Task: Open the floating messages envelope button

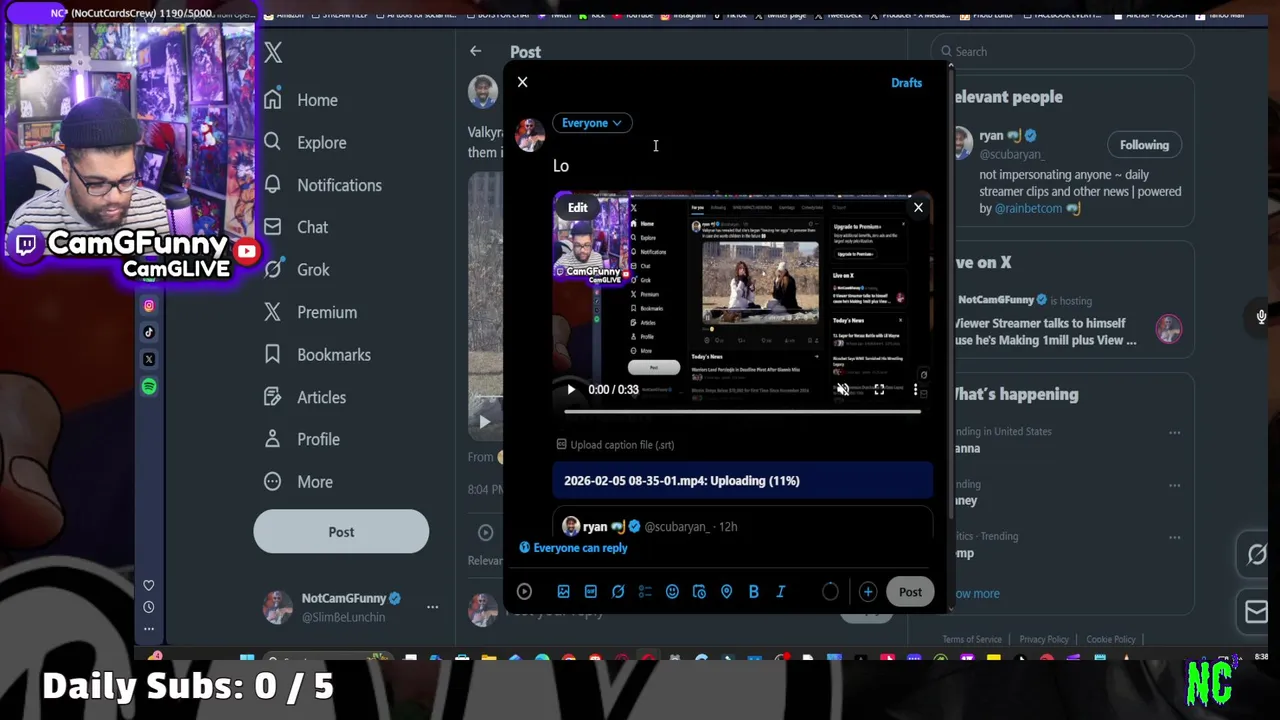Action: coord(1256,611)
